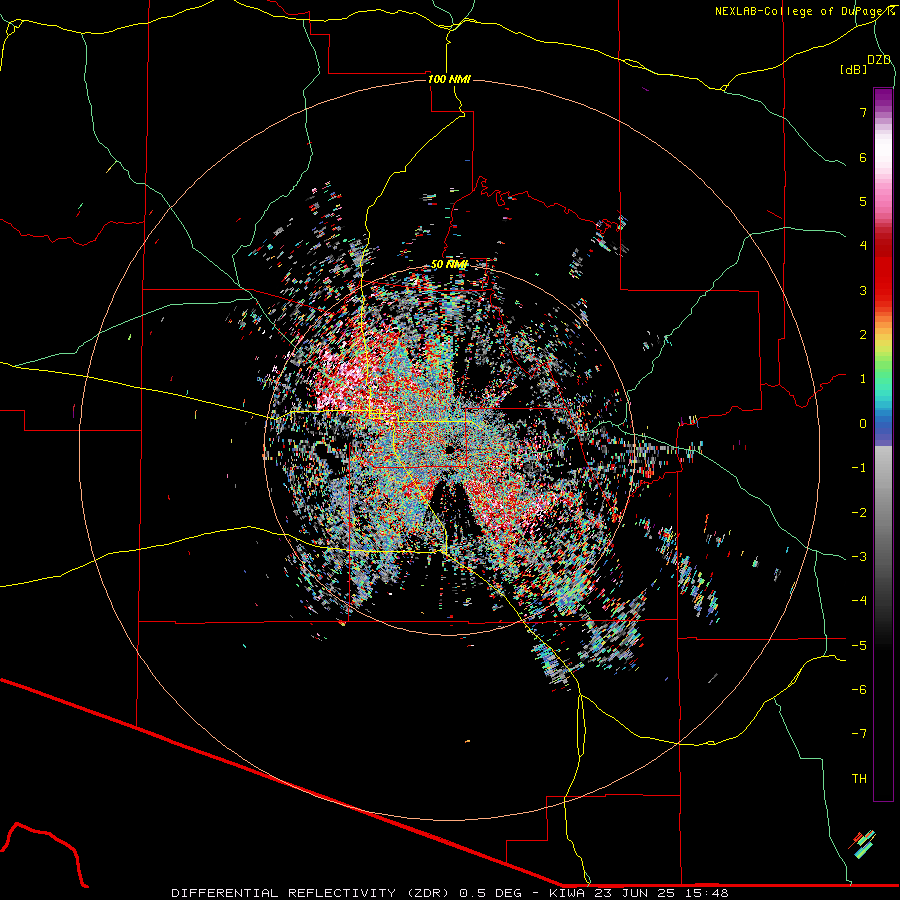Click the '15:48' time stamp in caption

coord(707,893)
